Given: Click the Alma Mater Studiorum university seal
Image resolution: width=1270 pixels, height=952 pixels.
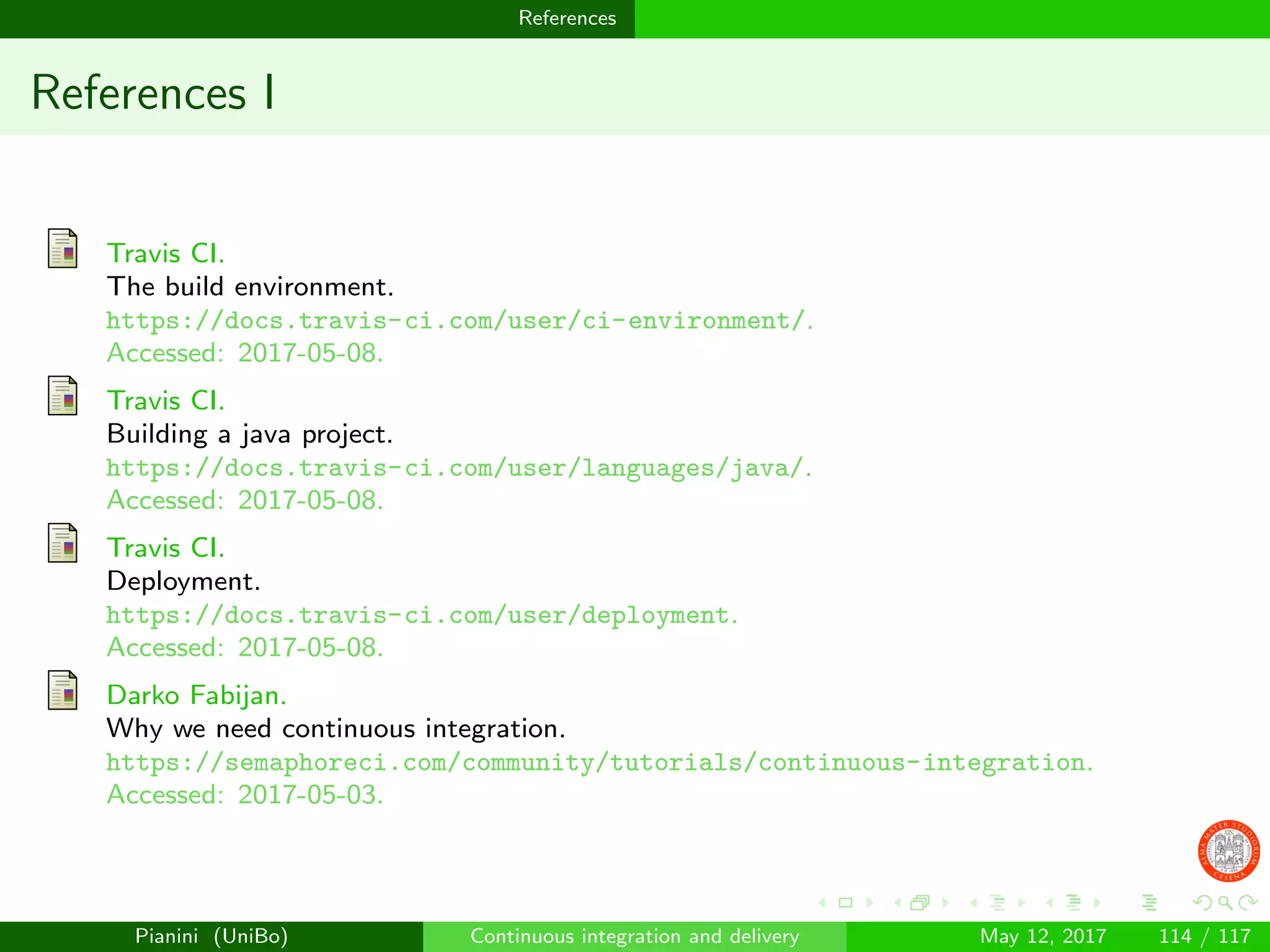Looking at the screenshot, I should pyautogui.click(x=1229, y=851).
